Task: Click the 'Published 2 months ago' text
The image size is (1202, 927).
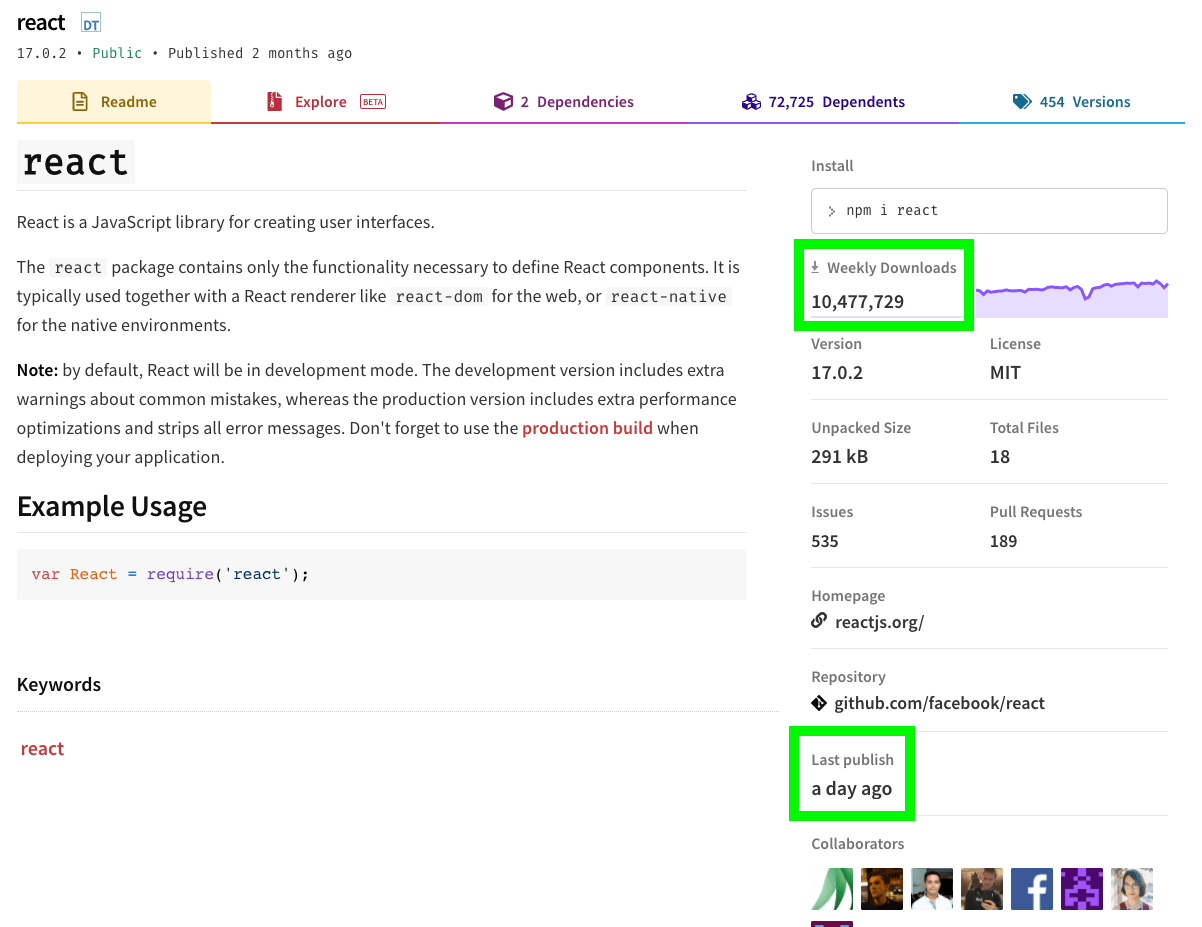Action: tap(260, 53)
